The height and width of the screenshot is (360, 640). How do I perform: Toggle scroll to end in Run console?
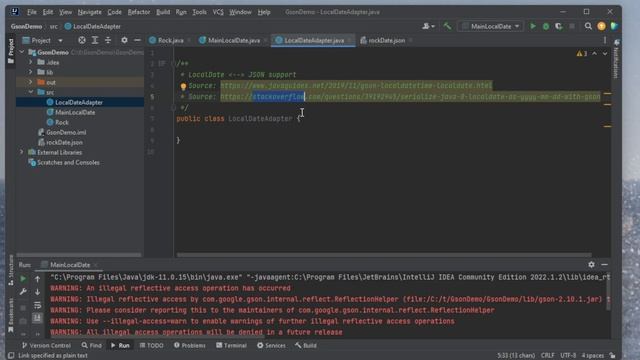click(37, 318)
